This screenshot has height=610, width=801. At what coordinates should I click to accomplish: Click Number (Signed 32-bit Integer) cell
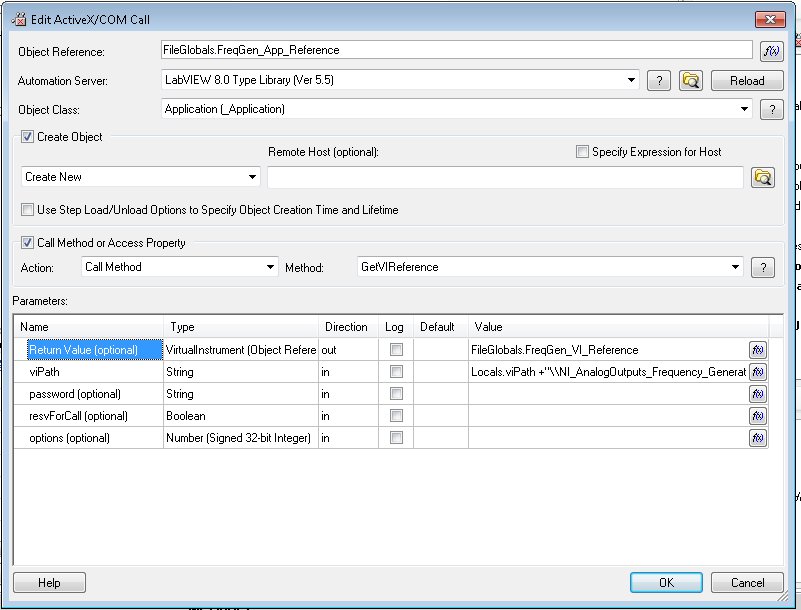tap(241, 438)
